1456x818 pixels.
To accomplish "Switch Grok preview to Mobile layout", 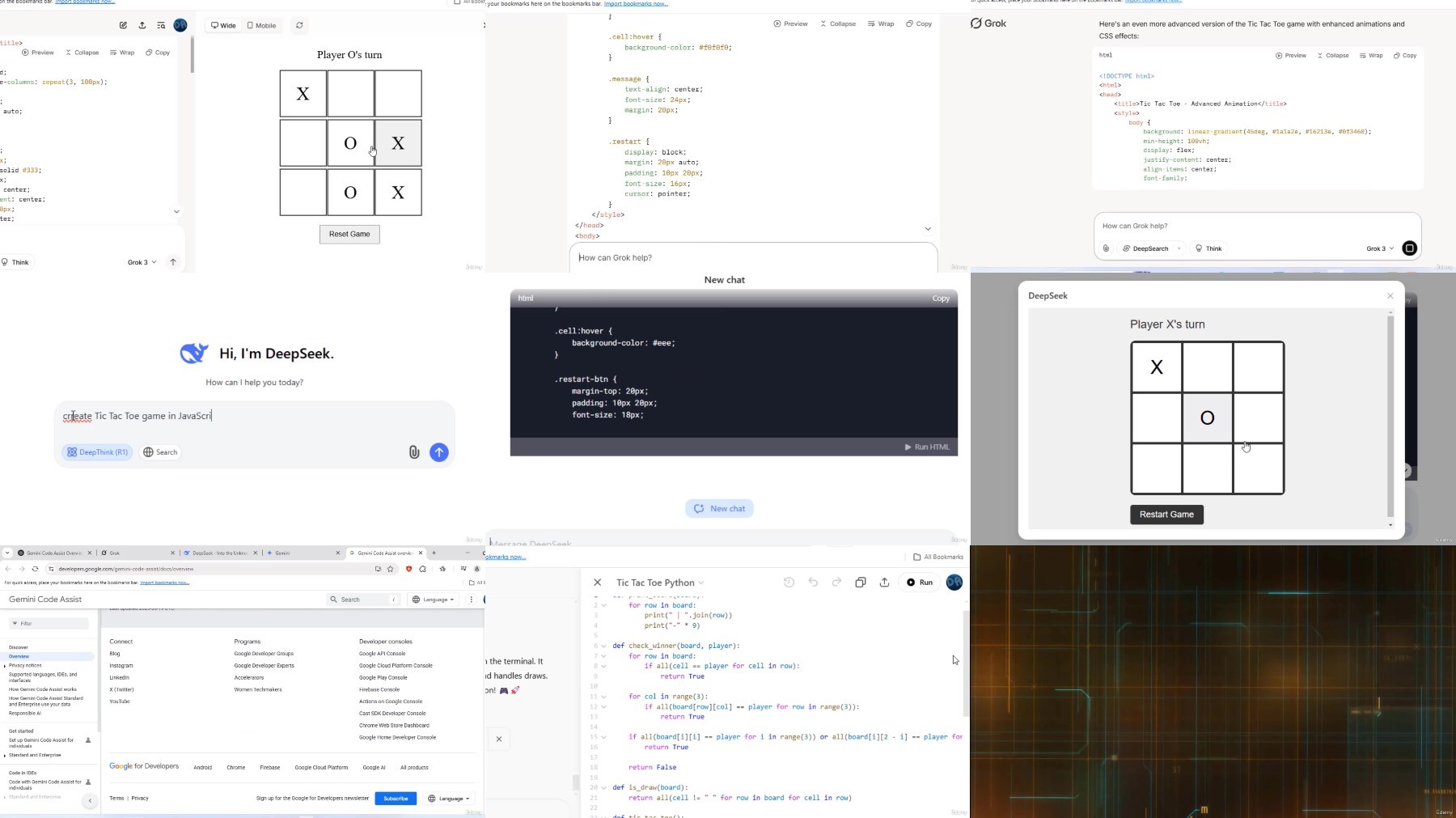I will [x=261, y=25].
